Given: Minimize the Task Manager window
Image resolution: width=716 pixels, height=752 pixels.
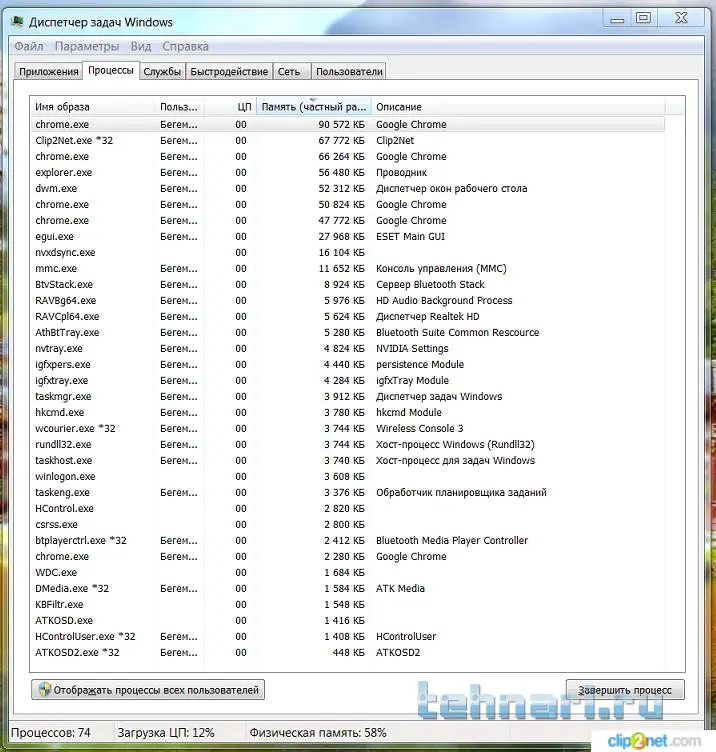Looking at the screenshot, I should pos(617,20).
